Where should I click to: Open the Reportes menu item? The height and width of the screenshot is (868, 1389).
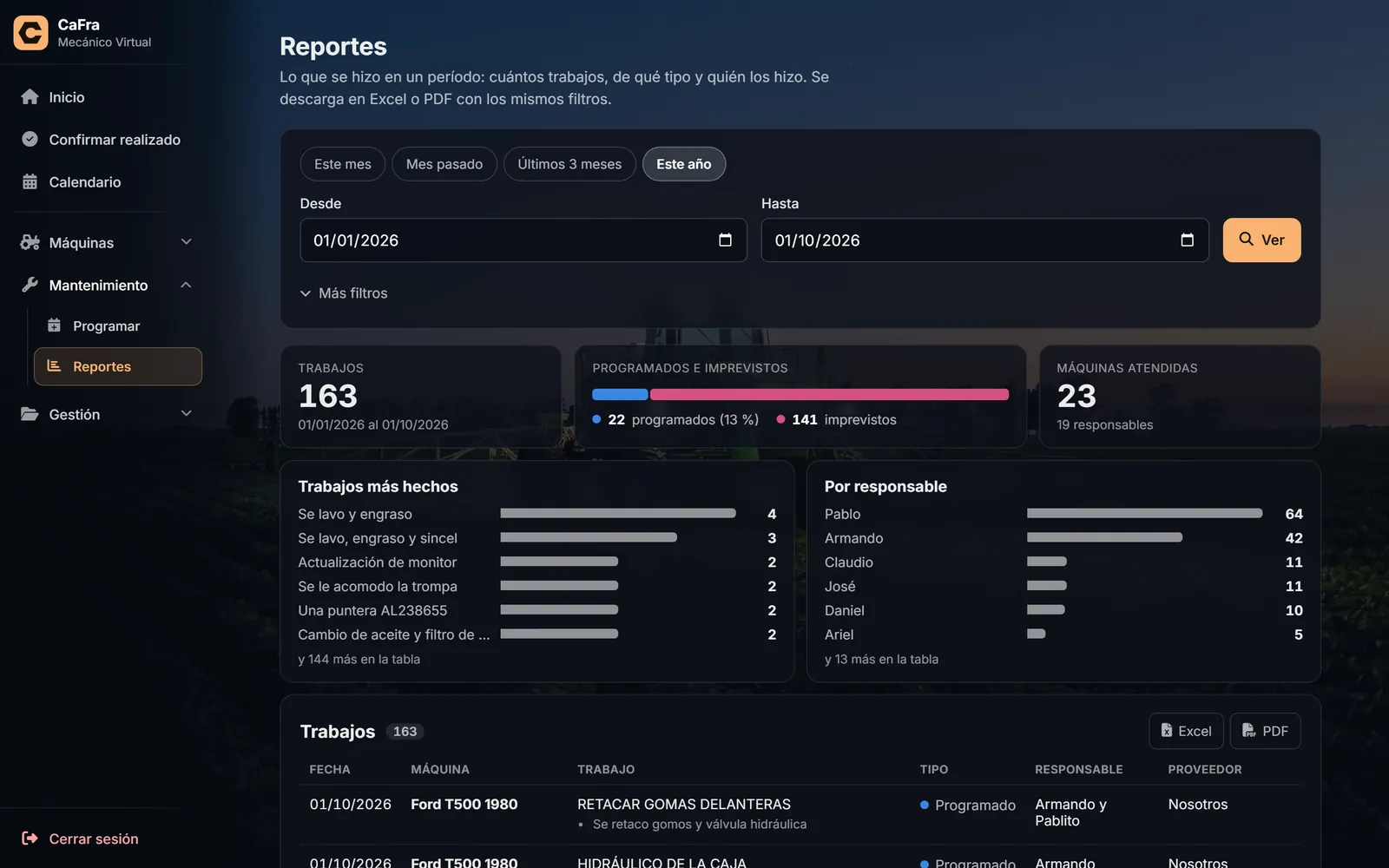pos(118,366)
